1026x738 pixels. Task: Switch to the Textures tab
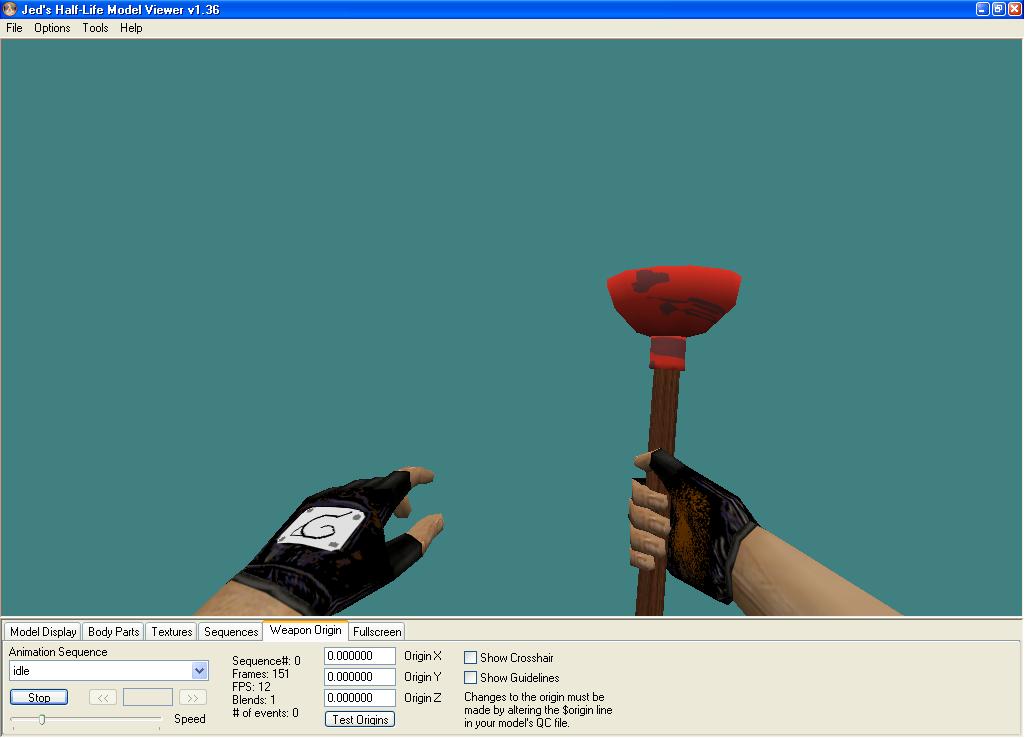tap(171, 631)
